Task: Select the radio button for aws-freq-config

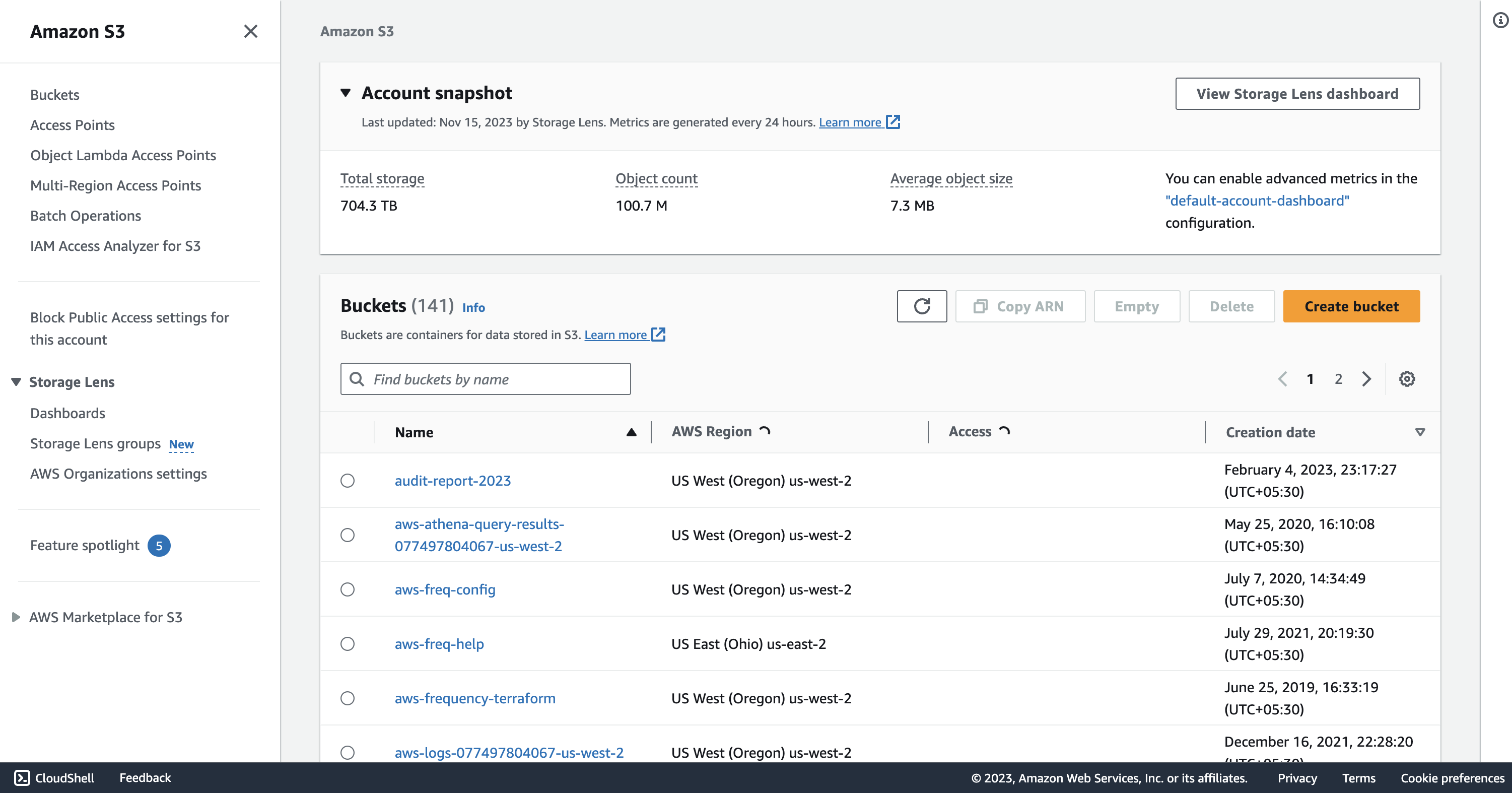Action: [347, 589]
